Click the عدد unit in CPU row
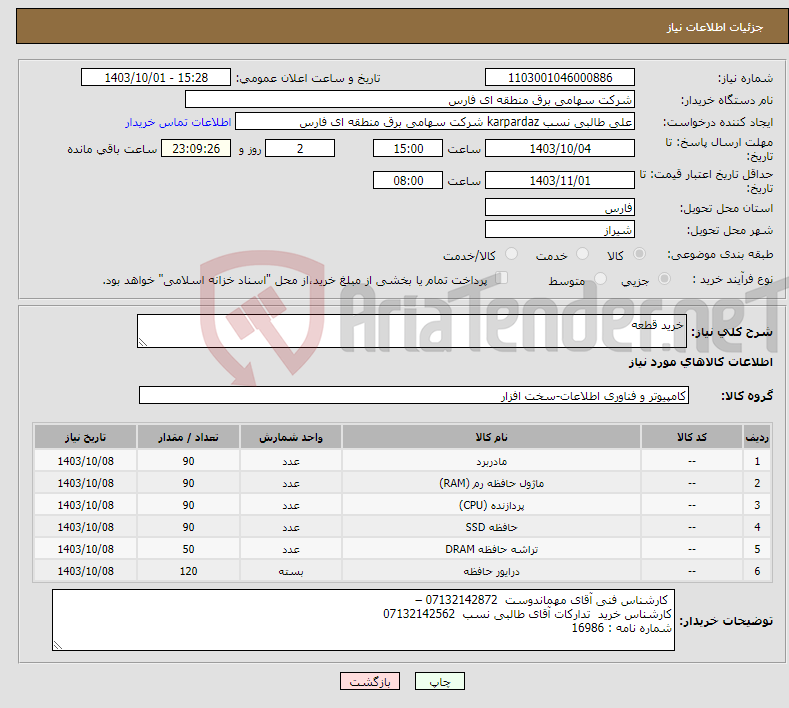 tap(291, 505)
